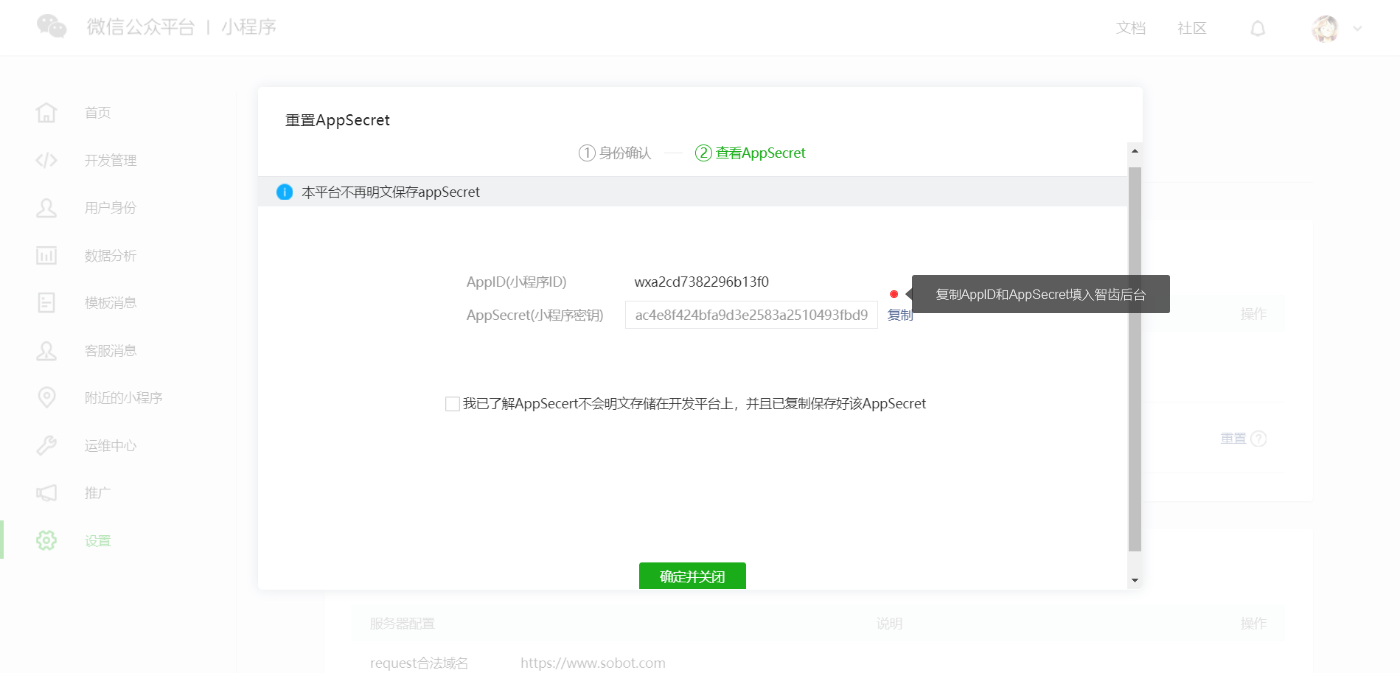Viewport: 1400px width, 673px height.
Task: Click the 重置AppSecret dialog title
Action: [338, 120]
